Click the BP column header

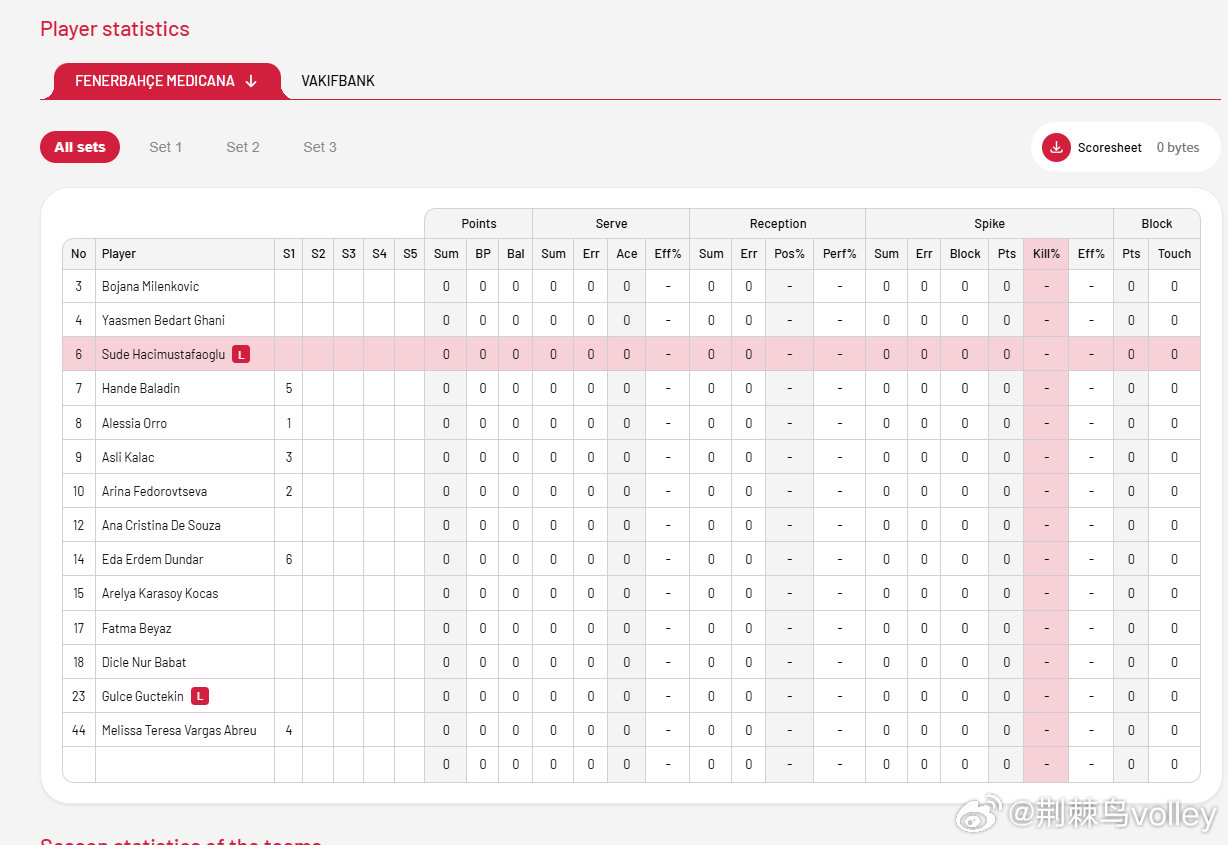coord(483,254)
